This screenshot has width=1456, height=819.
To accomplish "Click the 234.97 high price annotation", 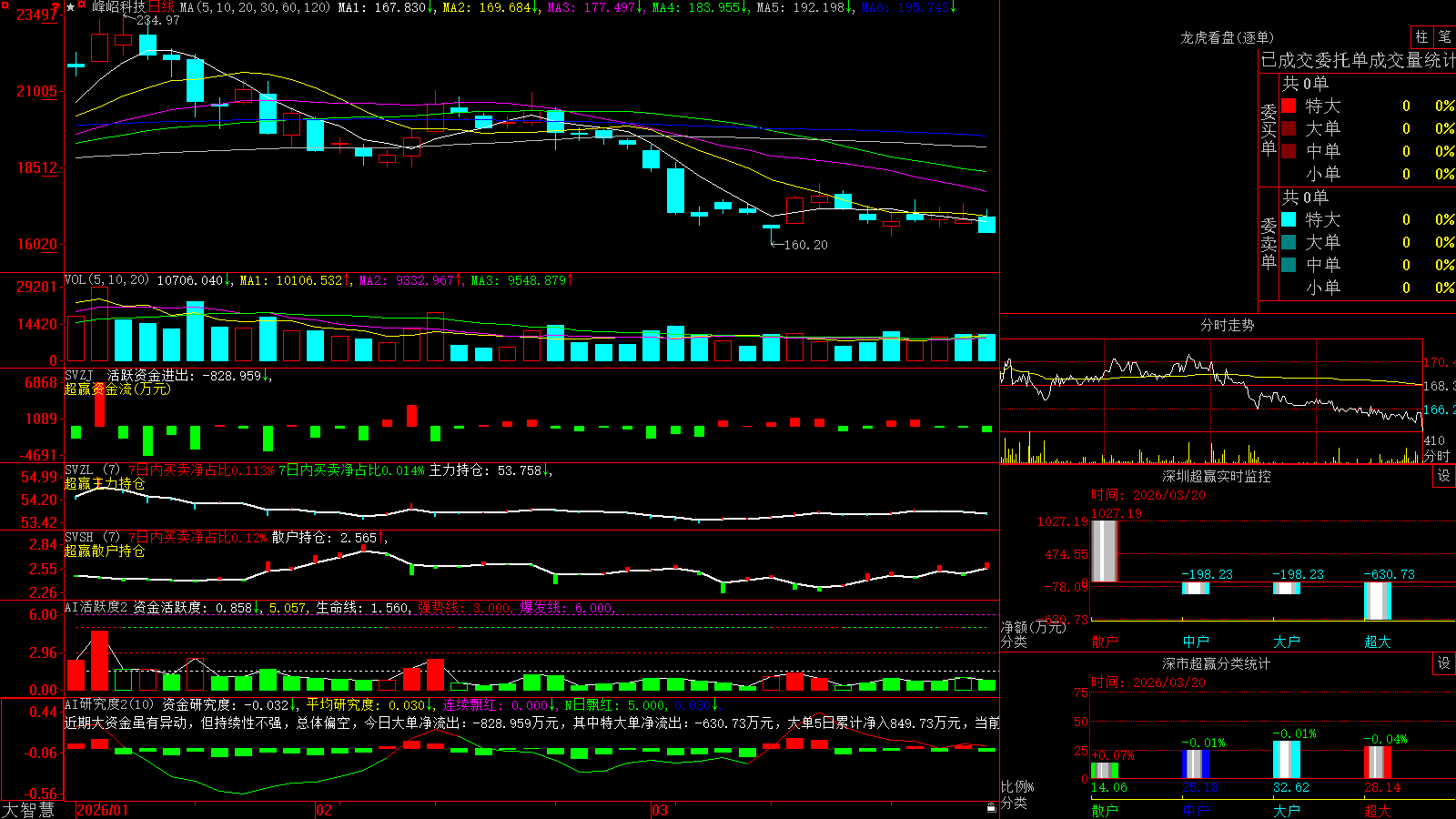I will [x=158, y=20].
